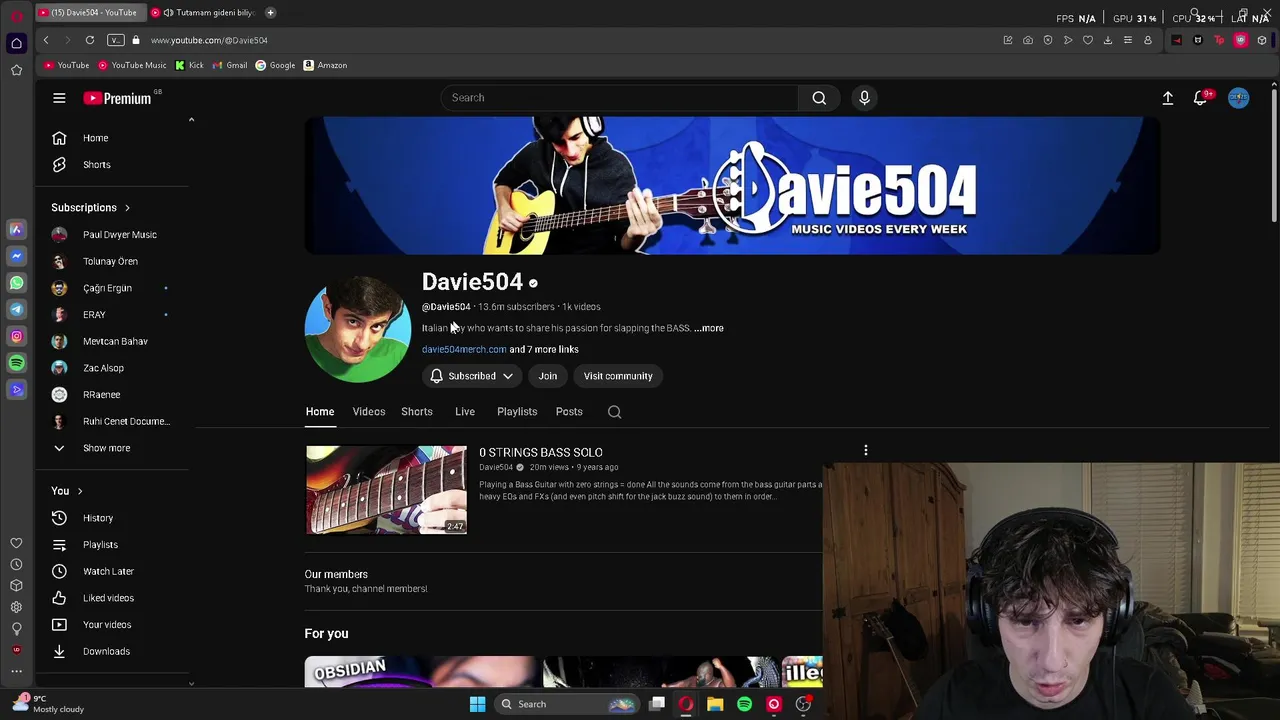Open the YouTube guide hamburger menu
The height and width of the screenshot is (720, 1280).
coord(59,98)
